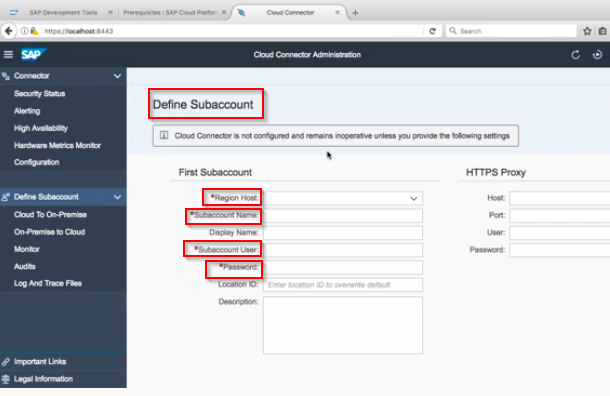Image resolution: width=610 pixels, height=396 pixels.
Task: Open Important Links
Action: pos(40,362)
